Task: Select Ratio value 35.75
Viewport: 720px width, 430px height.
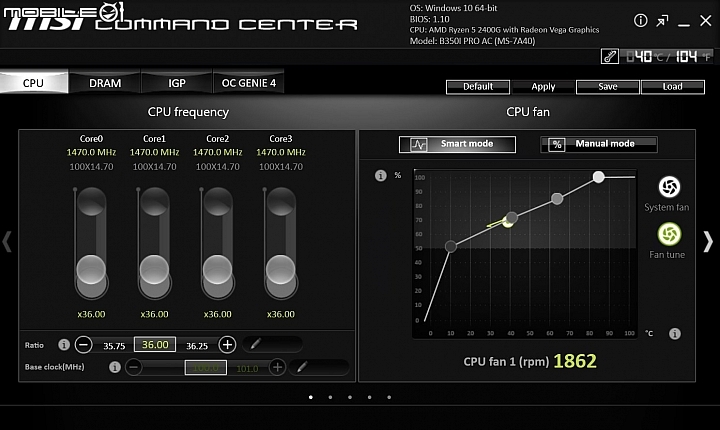Action: coord(114,346)
